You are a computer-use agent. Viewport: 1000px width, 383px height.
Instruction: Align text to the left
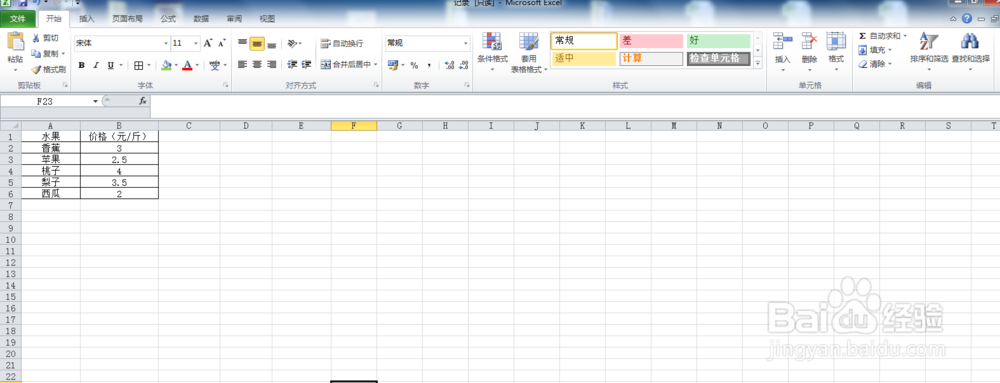(x=242, y=64)
